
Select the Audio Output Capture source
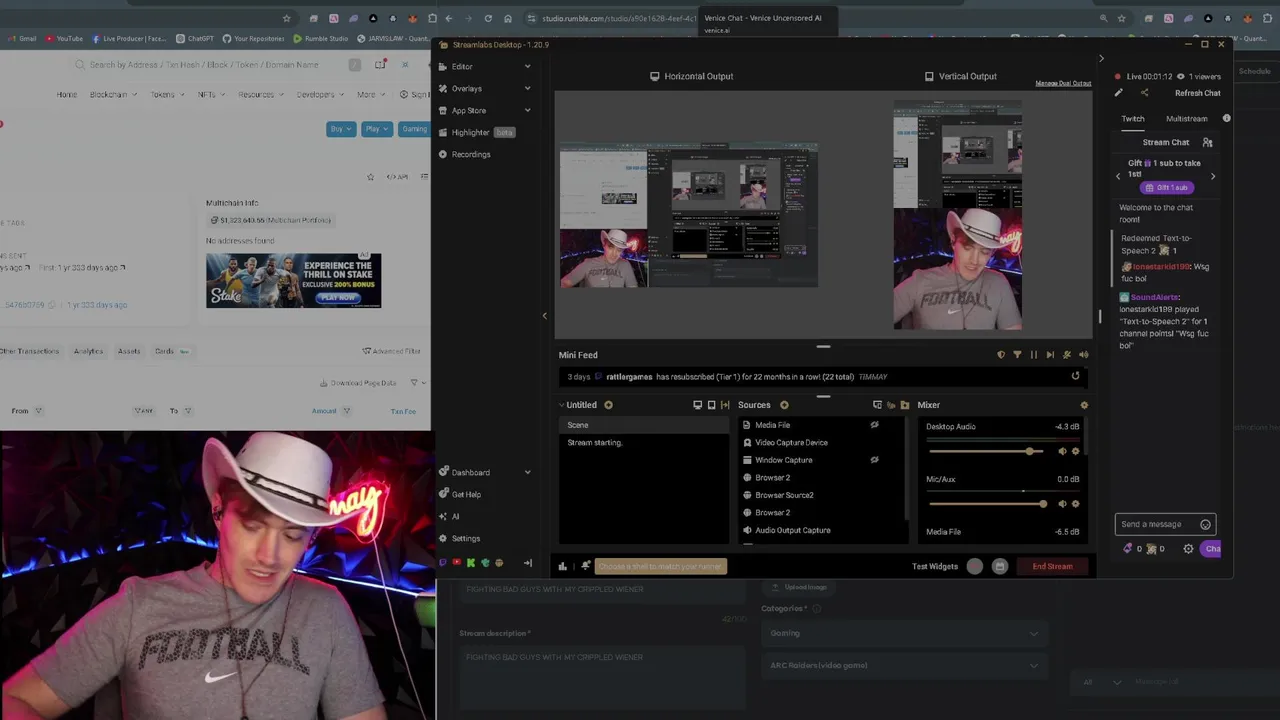coord(793,530)
